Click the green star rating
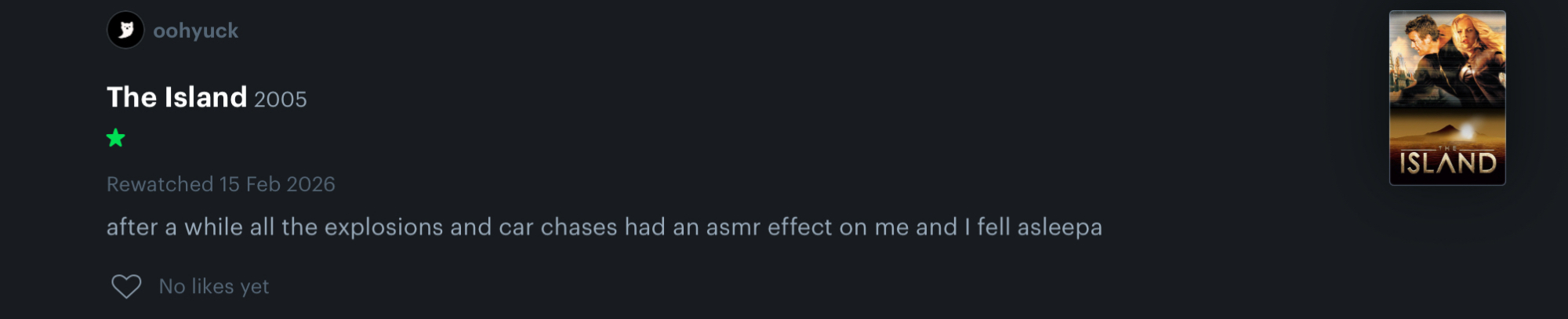Viewport: 1568px width, 319px height. [x=116, y=139]
